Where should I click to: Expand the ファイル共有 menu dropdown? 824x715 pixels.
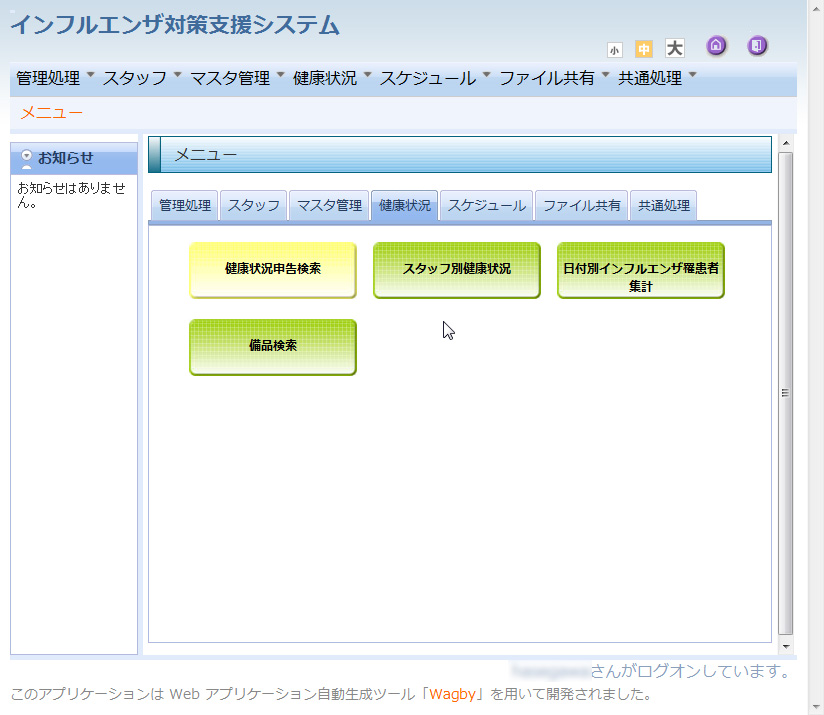[x=604, y=75]
